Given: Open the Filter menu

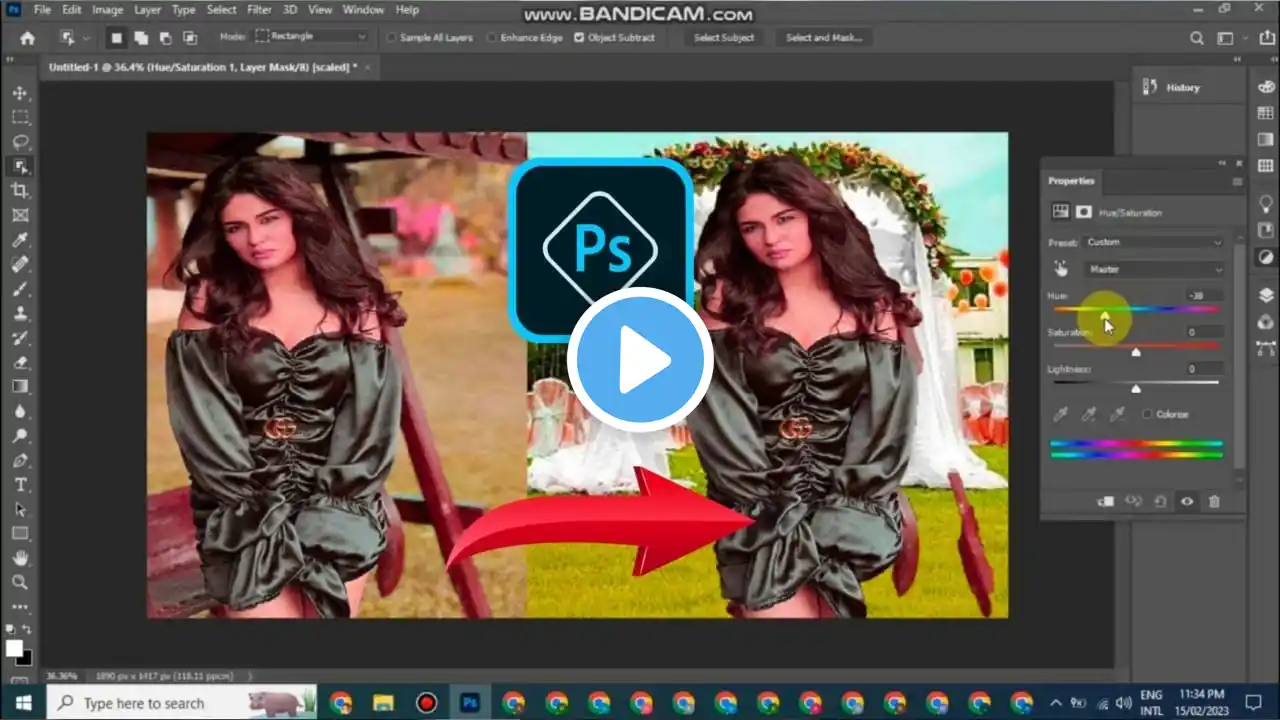Looking at the screenshot, I should (x=259, y=10).
